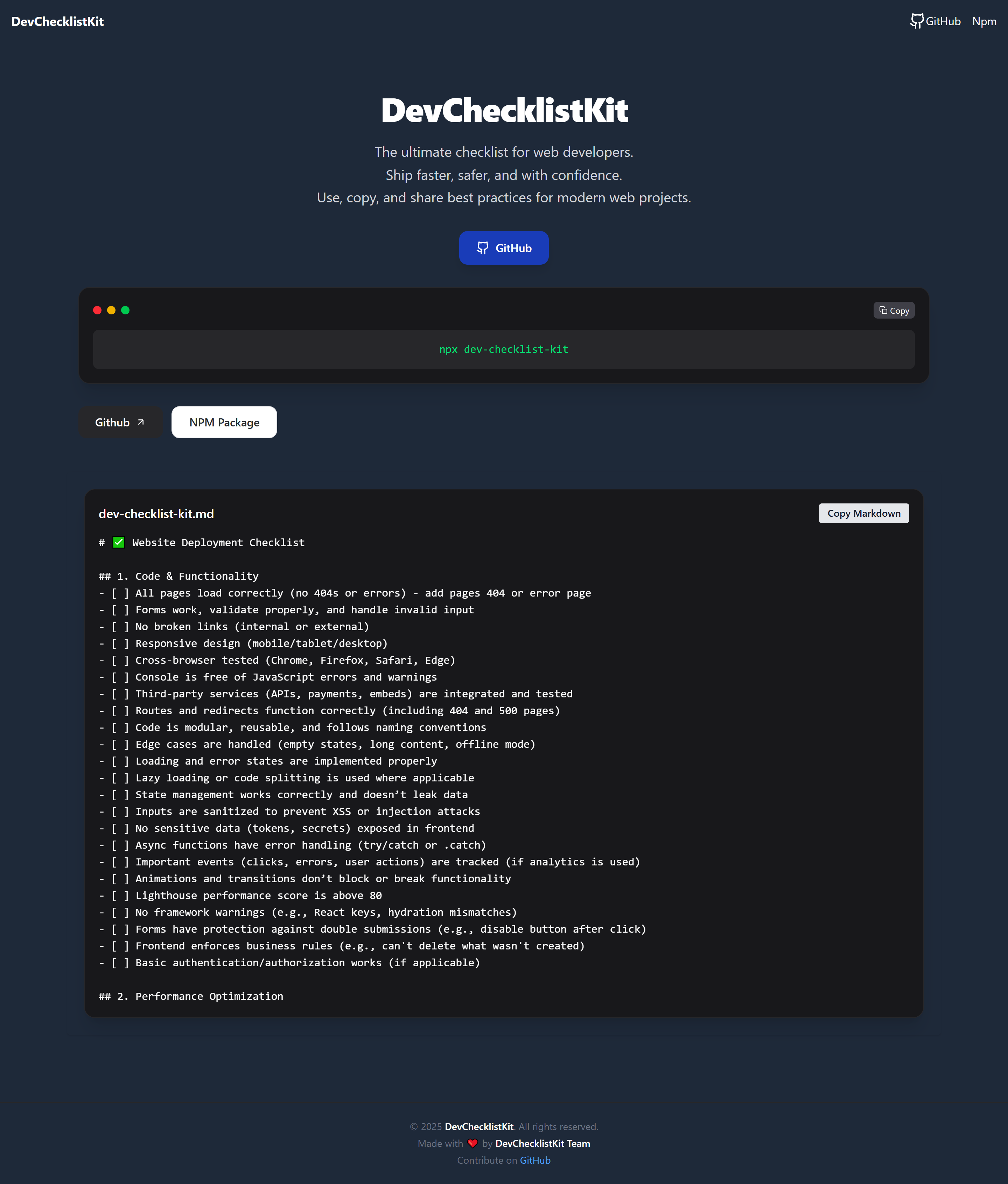
Task: Click the large DevChecklistKit hero title
Action: click(504, 110)
